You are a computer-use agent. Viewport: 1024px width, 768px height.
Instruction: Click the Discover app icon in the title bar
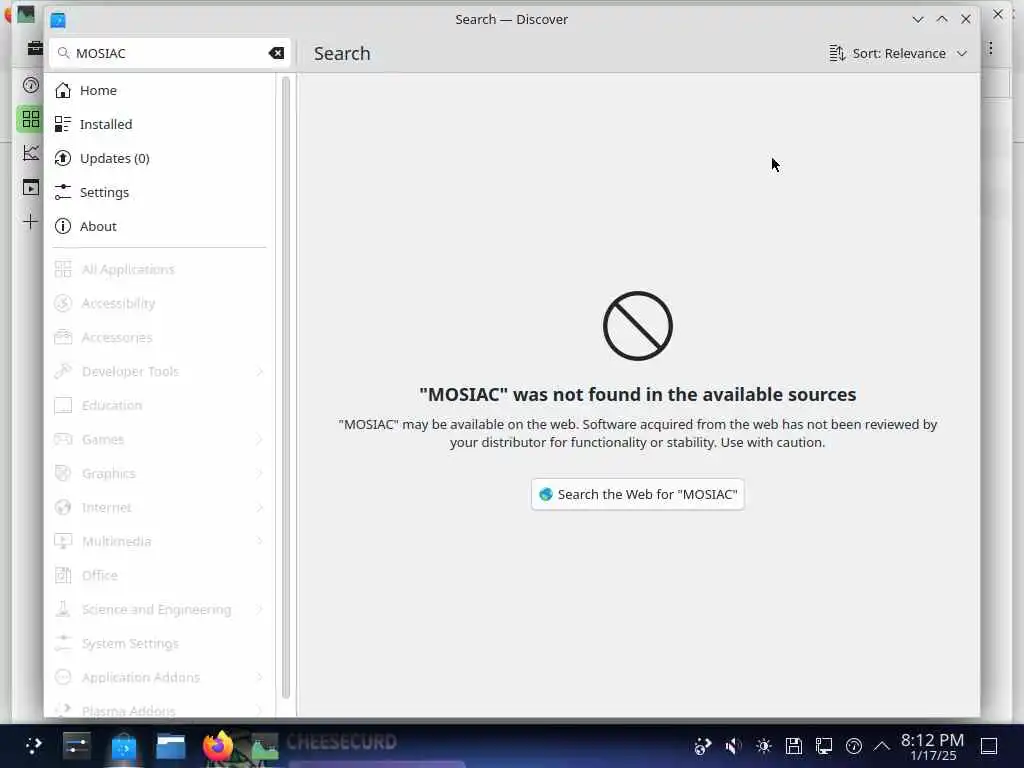coord(58,20)
